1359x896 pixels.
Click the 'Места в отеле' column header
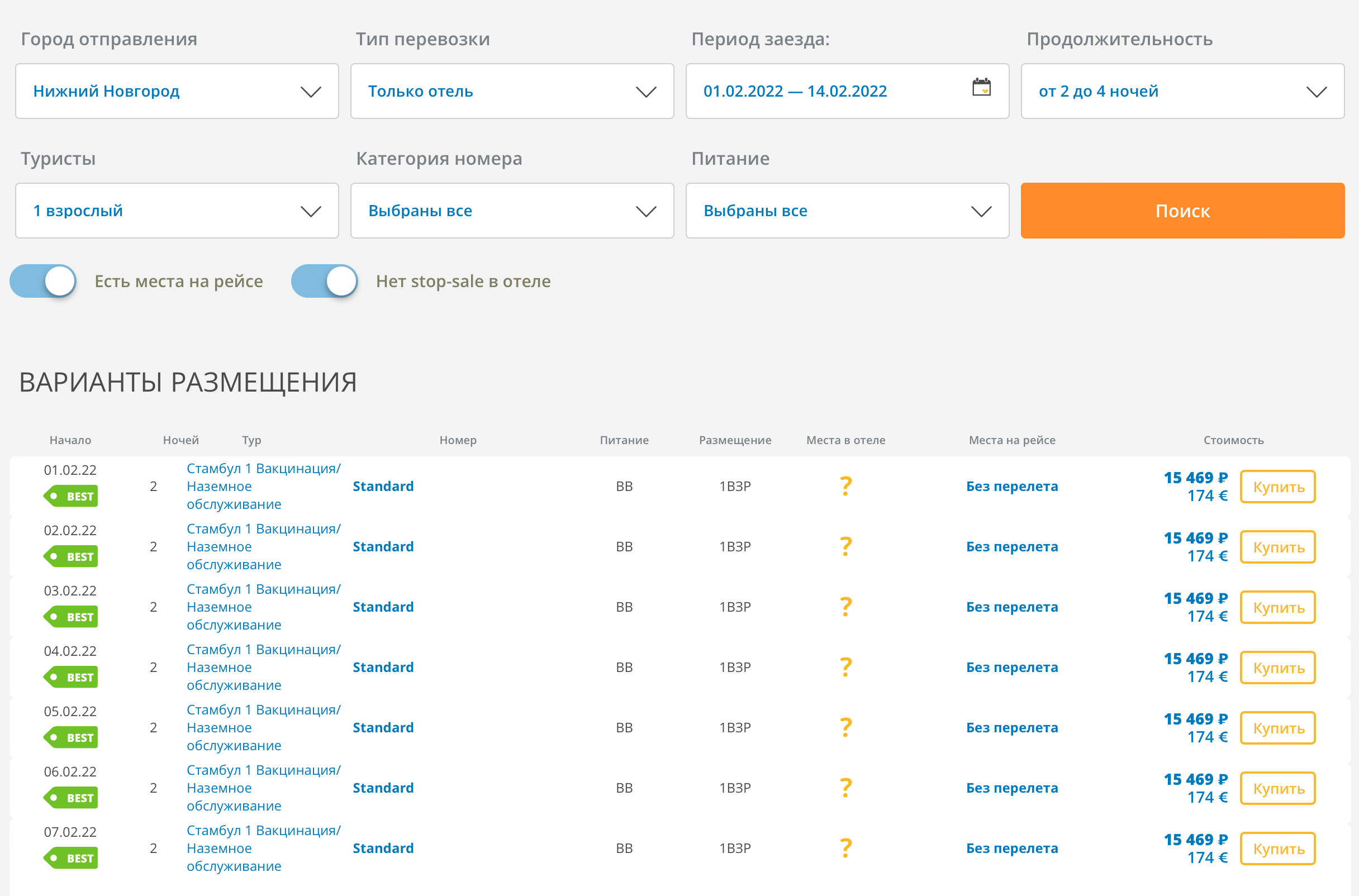pyautogui.click(x=846, y=440)
